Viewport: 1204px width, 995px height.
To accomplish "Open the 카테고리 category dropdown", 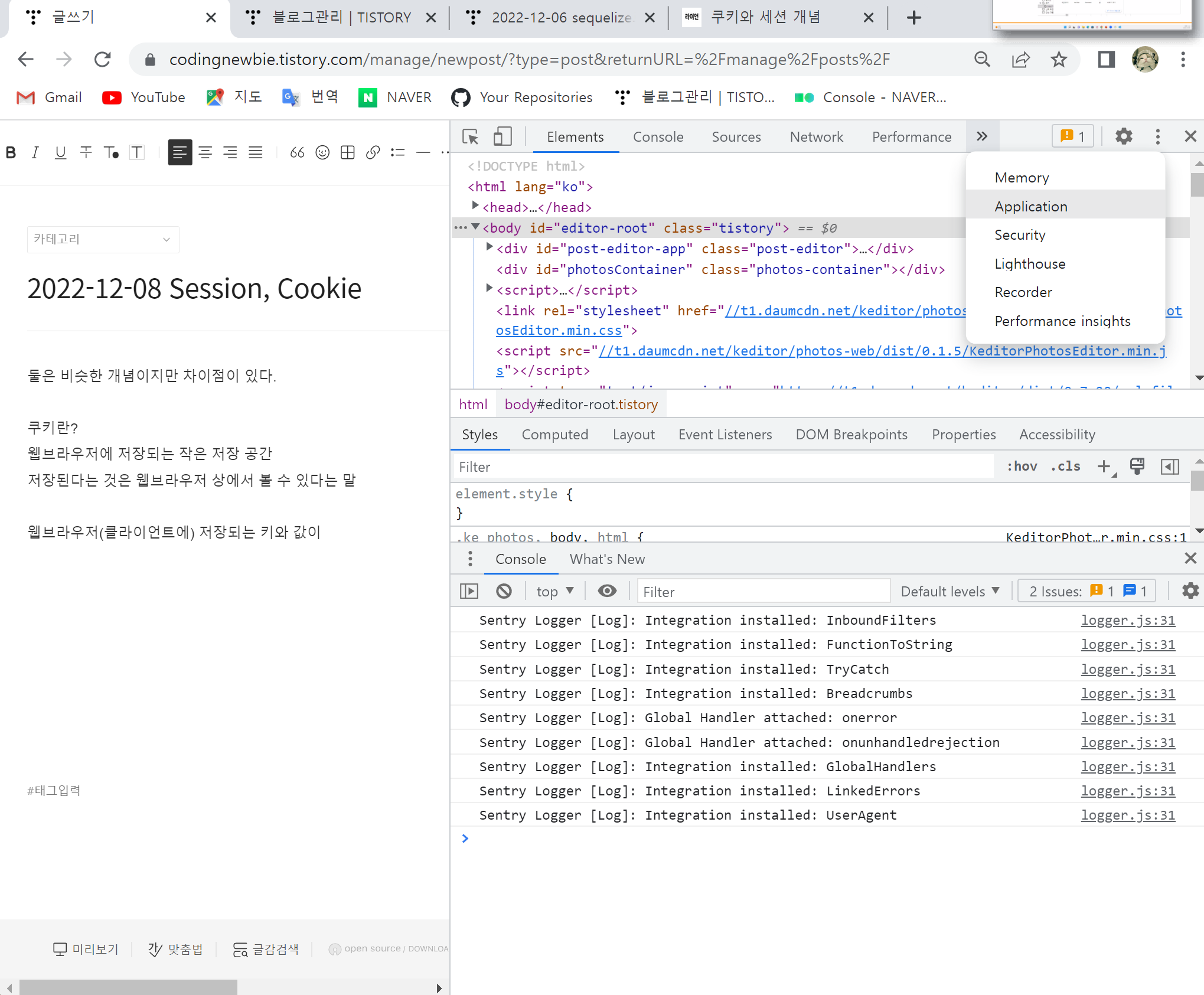I will [103, 239].
